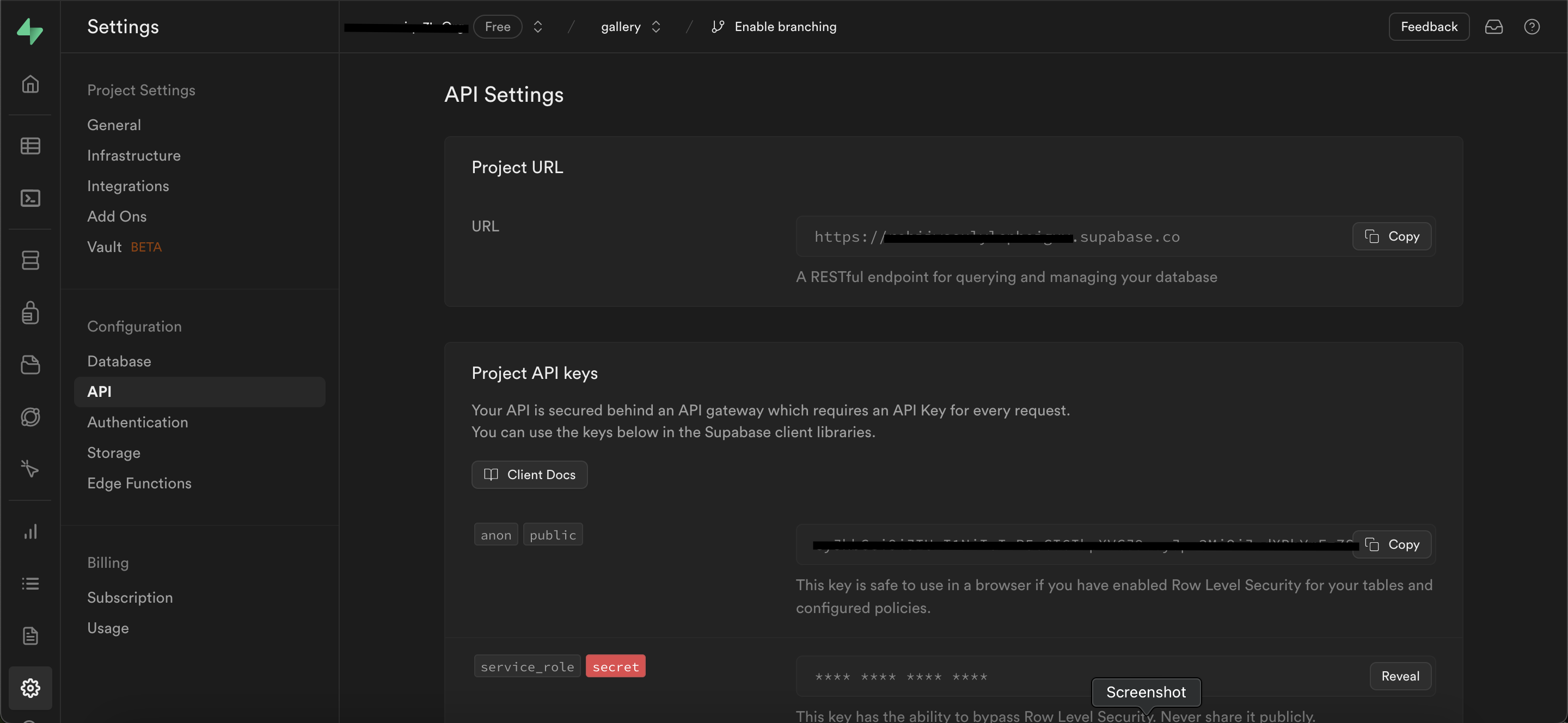The height and width of the screenshot is (723, 1568).
Task: Select API configuration item
Action: point(199,391)
